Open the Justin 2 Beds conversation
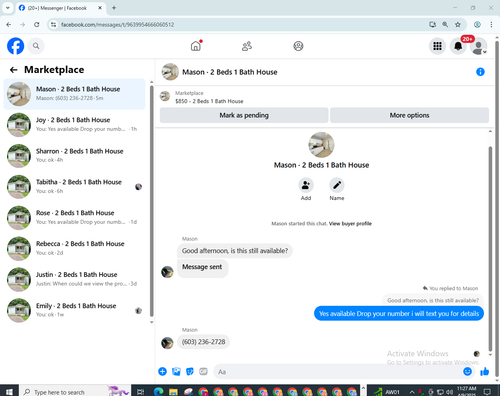This screenshot has width=500, height=396. [x=74, y=279]
